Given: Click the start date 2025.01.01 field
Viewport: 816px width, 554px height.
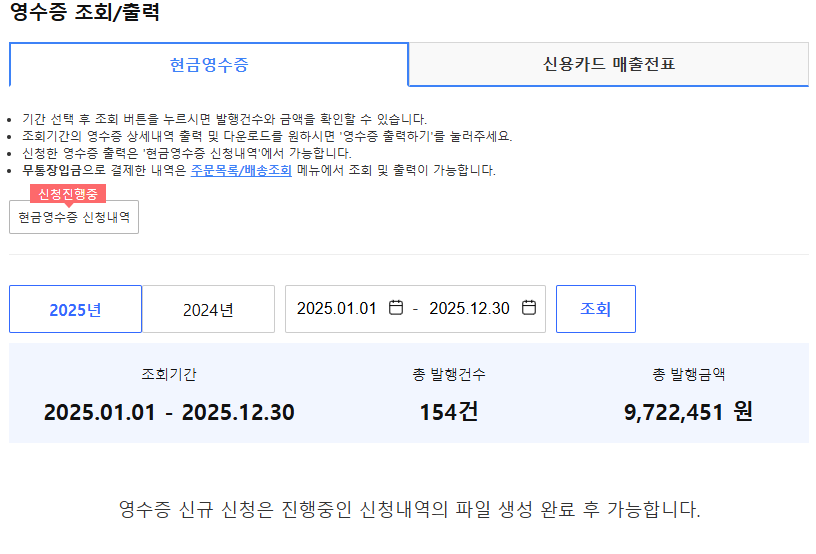Looking at the screenshot, I should [x=337, y=308].
